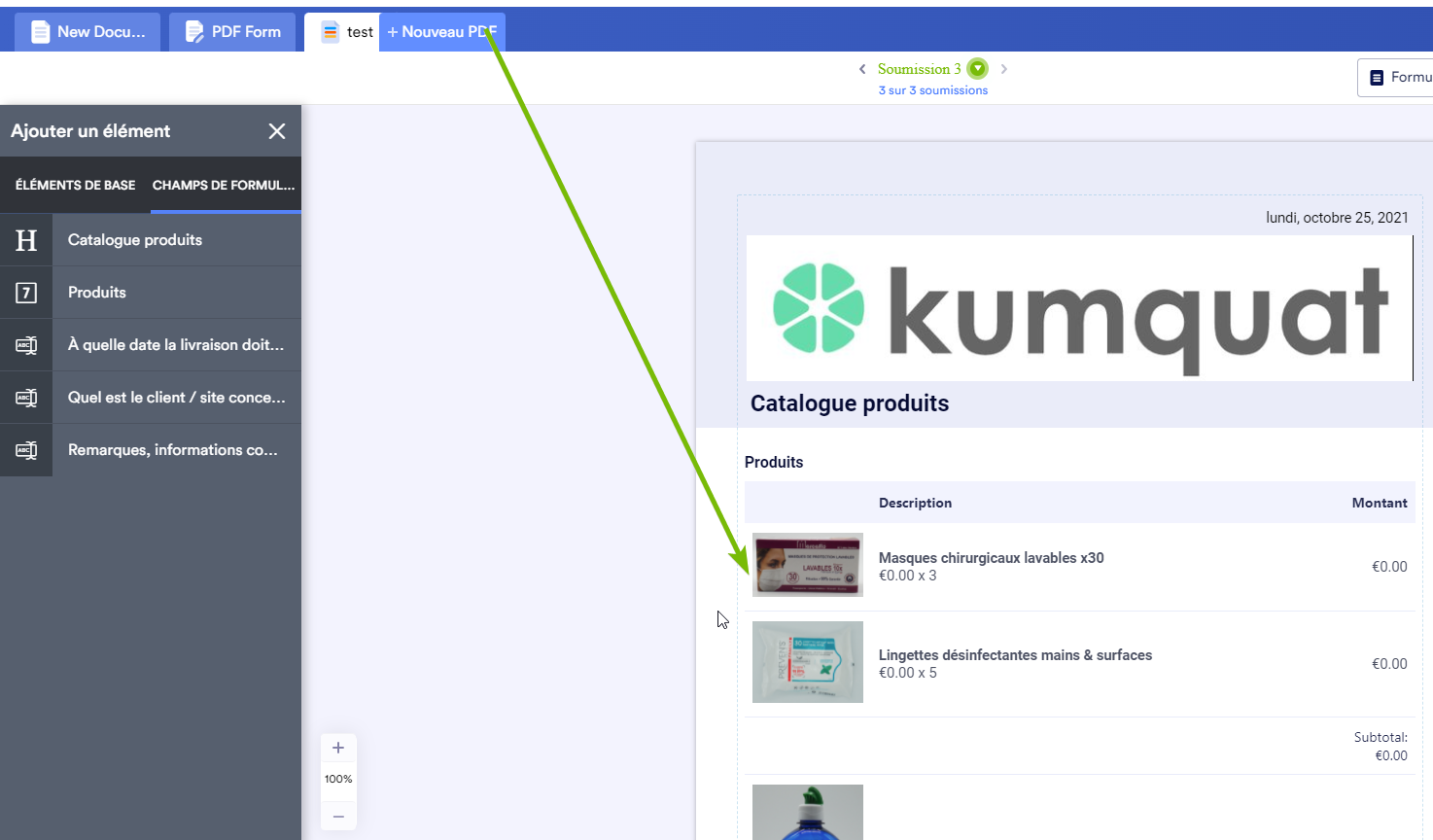
Task: Click the text field icon beside client/site question
Action: point(26,398)
